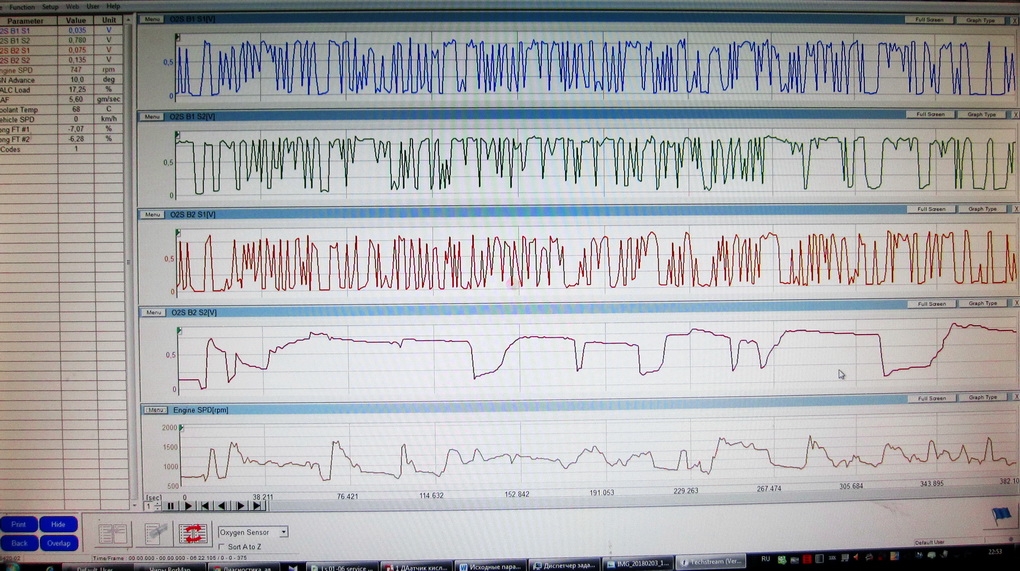The image size is (1020, 571).
Task: Click Graph Type on O2S B1 S2 graph
Action: point(982,114)
